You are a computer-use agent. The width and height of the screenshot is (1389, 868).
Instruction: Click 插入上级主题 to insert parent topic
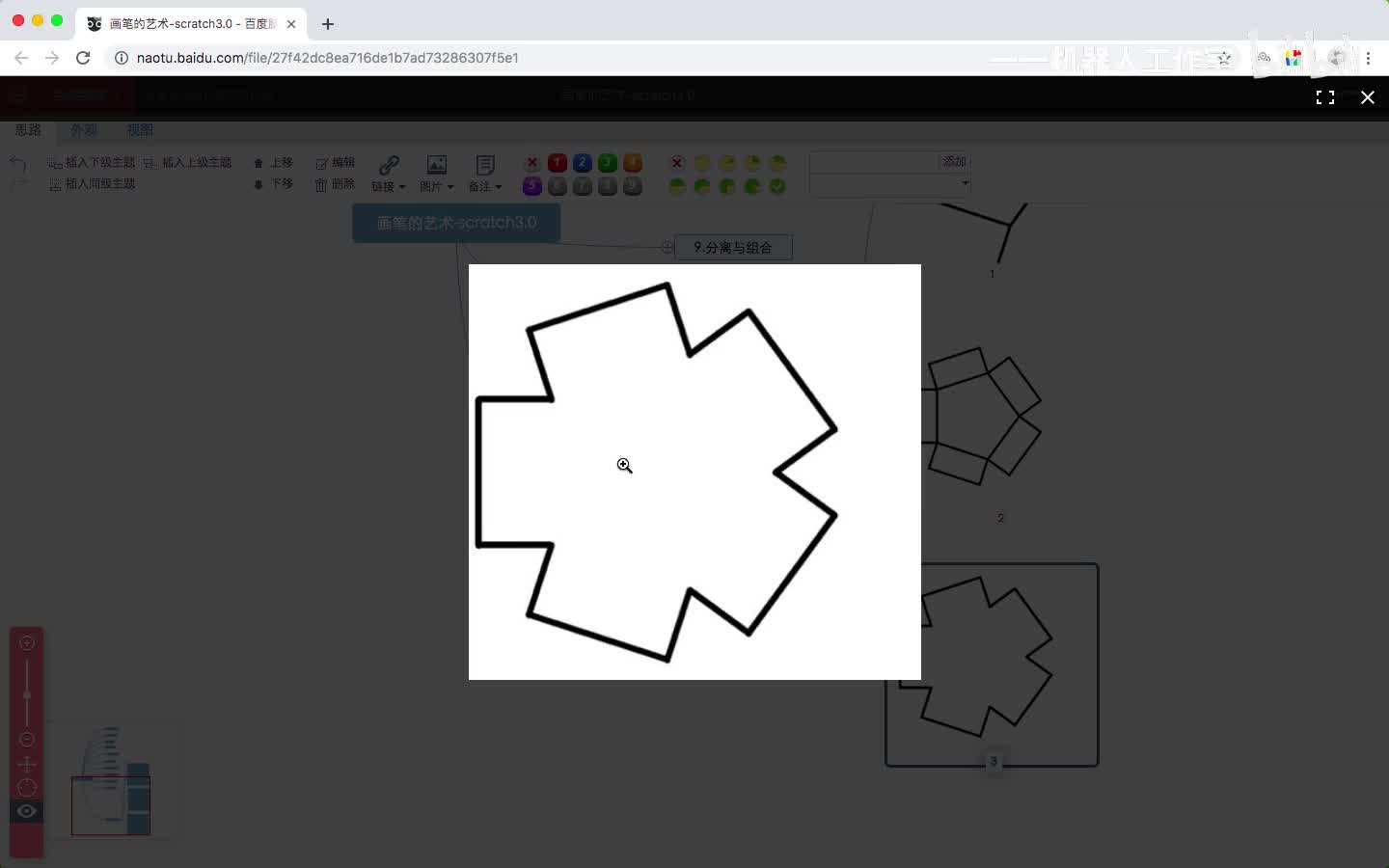(188, 163)
